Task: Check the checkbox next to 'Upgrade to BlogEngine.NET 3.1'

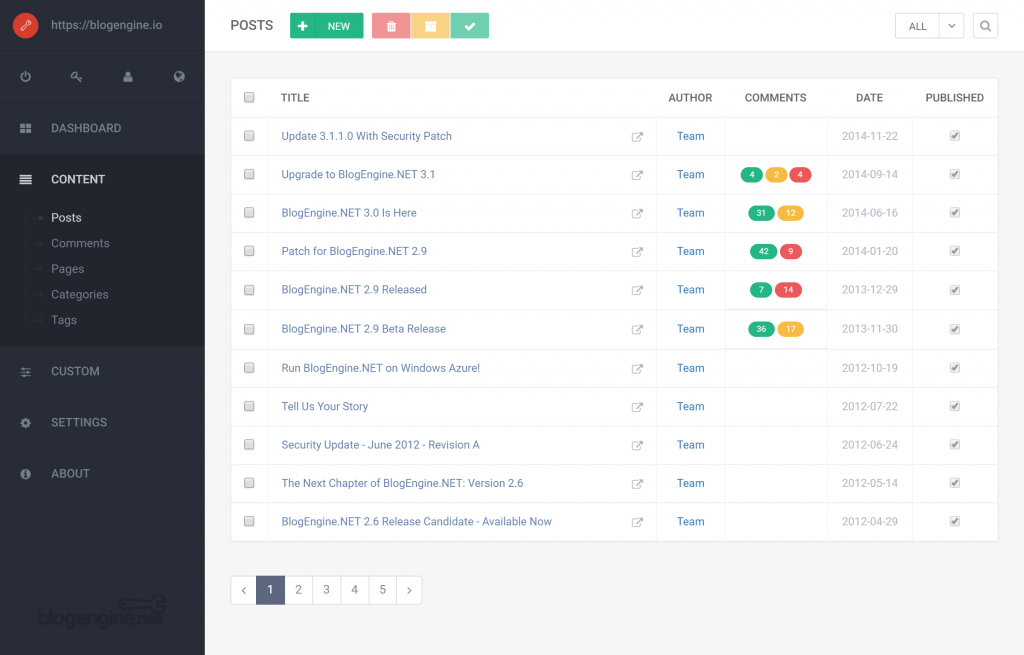Action: pos(249,174)
